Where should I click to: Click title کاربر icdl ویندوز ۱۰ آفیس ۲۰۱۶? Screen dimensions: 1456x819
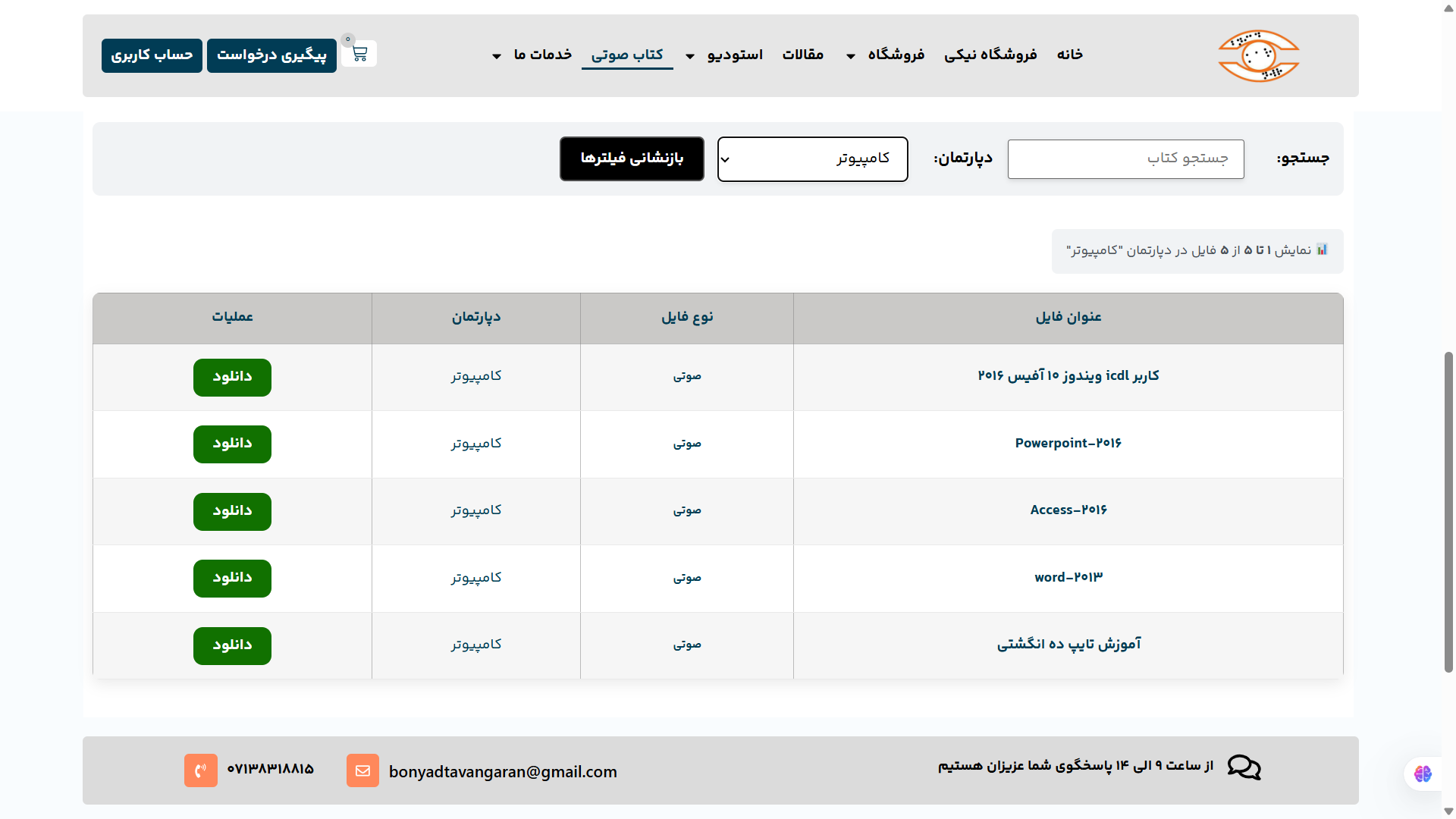pos(1068,375)
